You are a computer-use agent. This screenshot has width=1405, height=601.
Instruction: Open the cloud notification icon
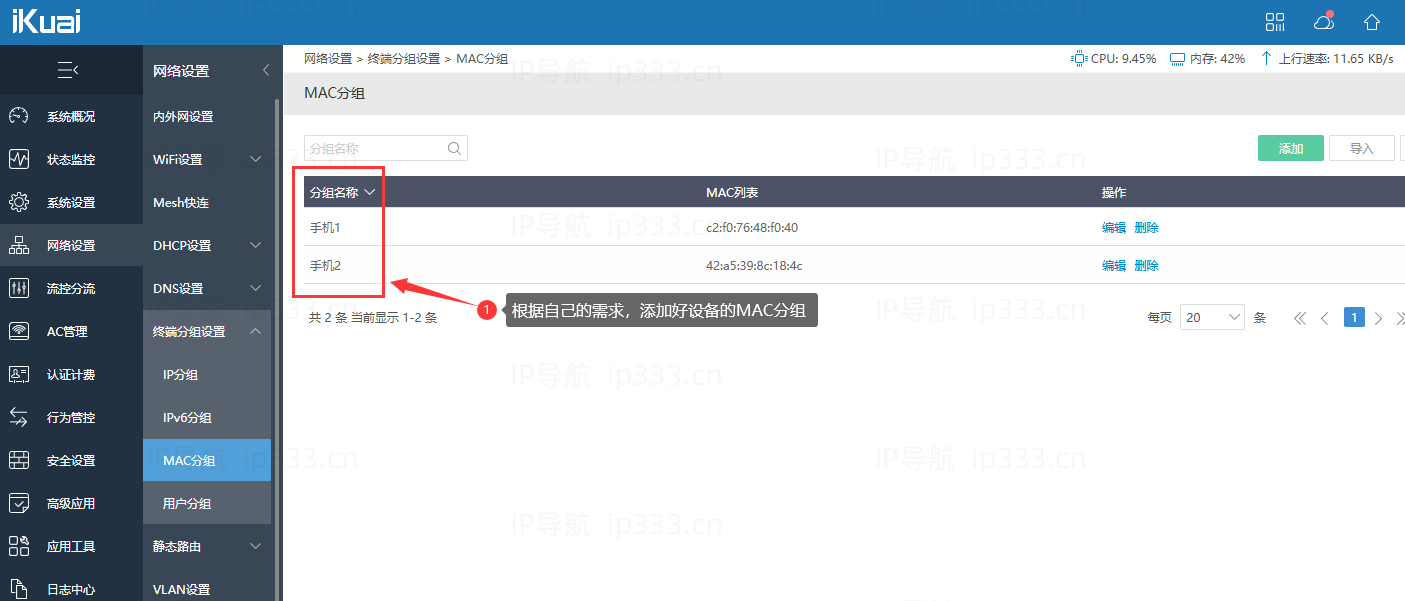1324,22
